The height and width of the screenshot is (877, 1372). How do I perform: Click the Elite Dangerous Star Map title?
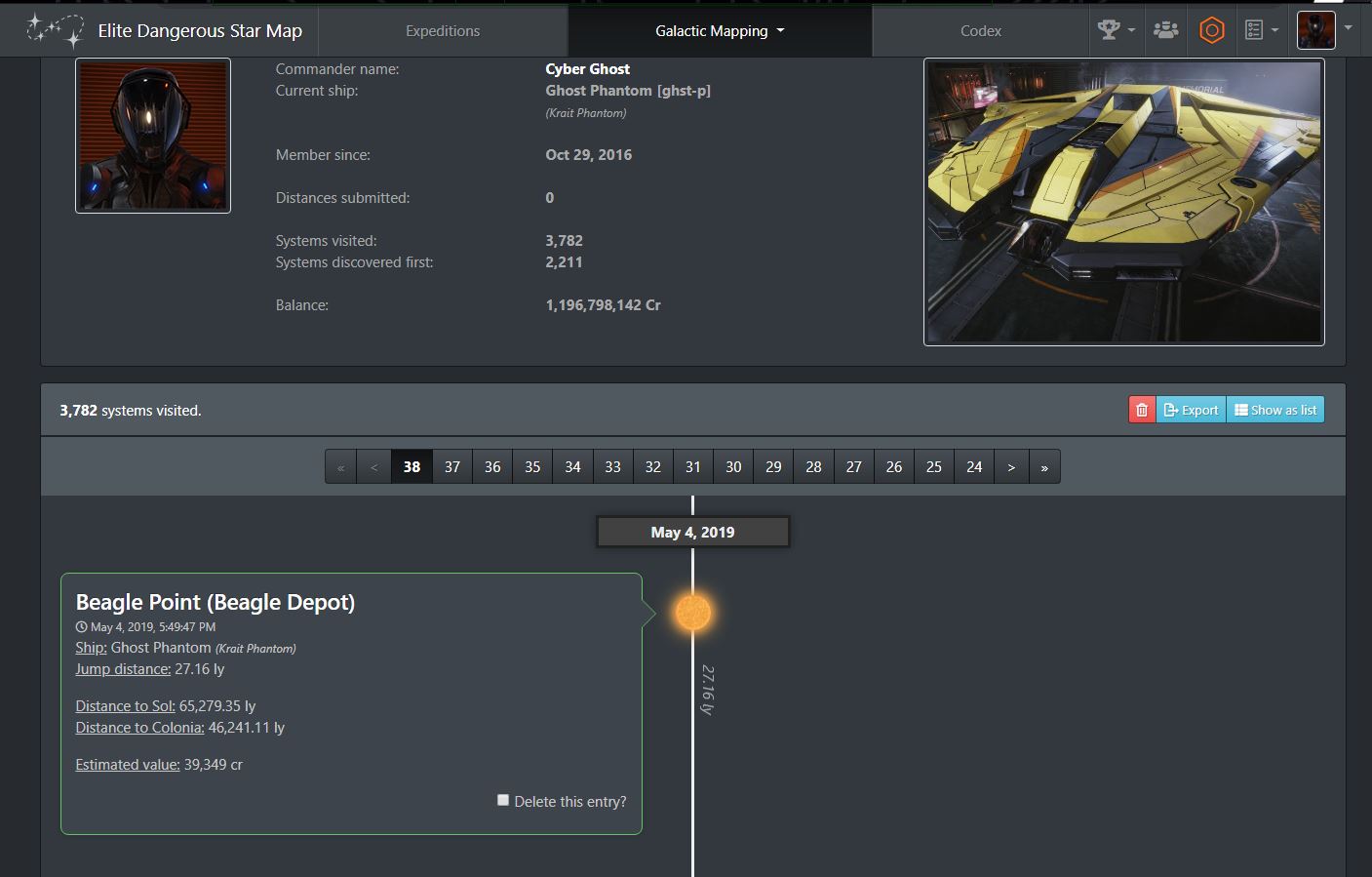pos(200,30)
